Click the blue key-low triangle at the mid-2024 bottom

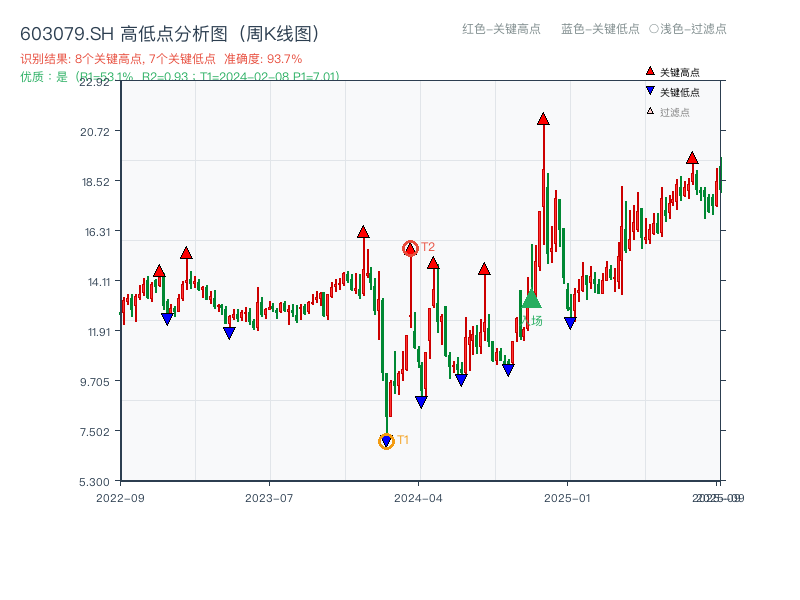click(460, 379)
